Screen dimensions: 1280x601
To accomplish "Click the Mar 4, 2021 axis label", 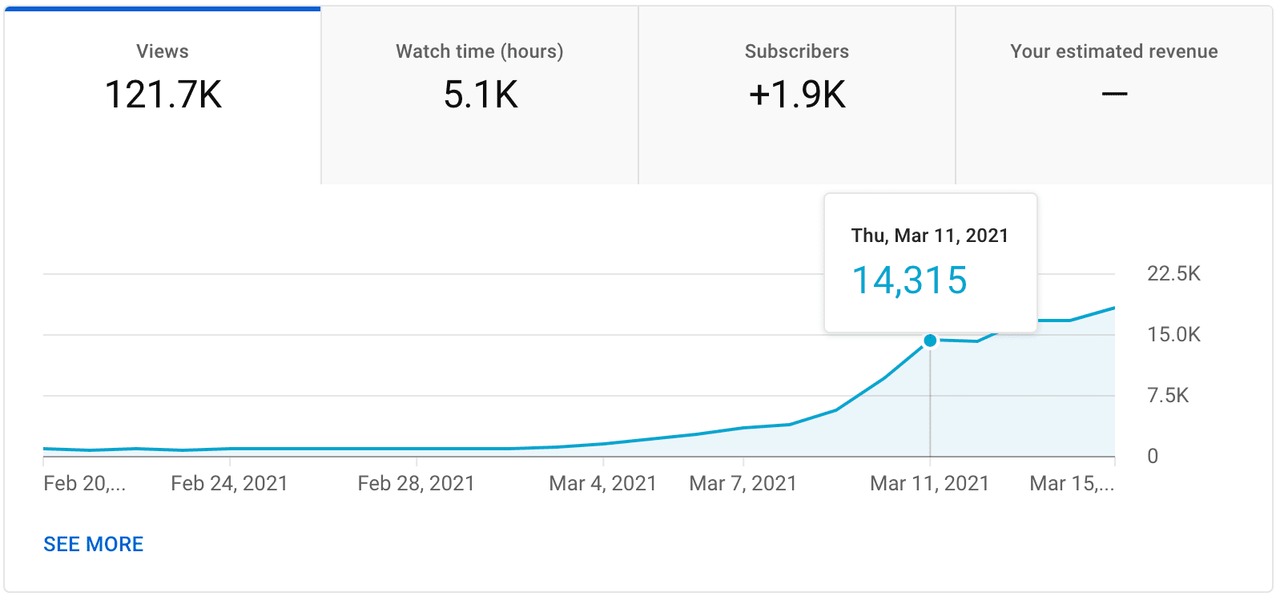I will coord(603,483).
